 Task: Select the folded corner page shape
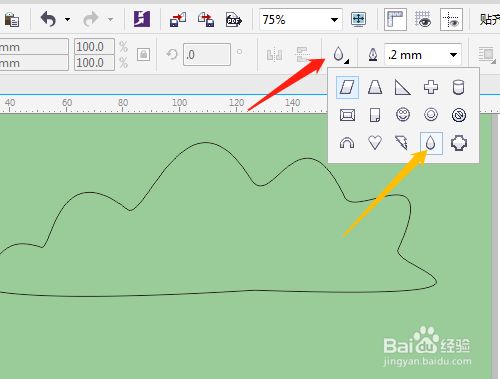pos(375,115)
